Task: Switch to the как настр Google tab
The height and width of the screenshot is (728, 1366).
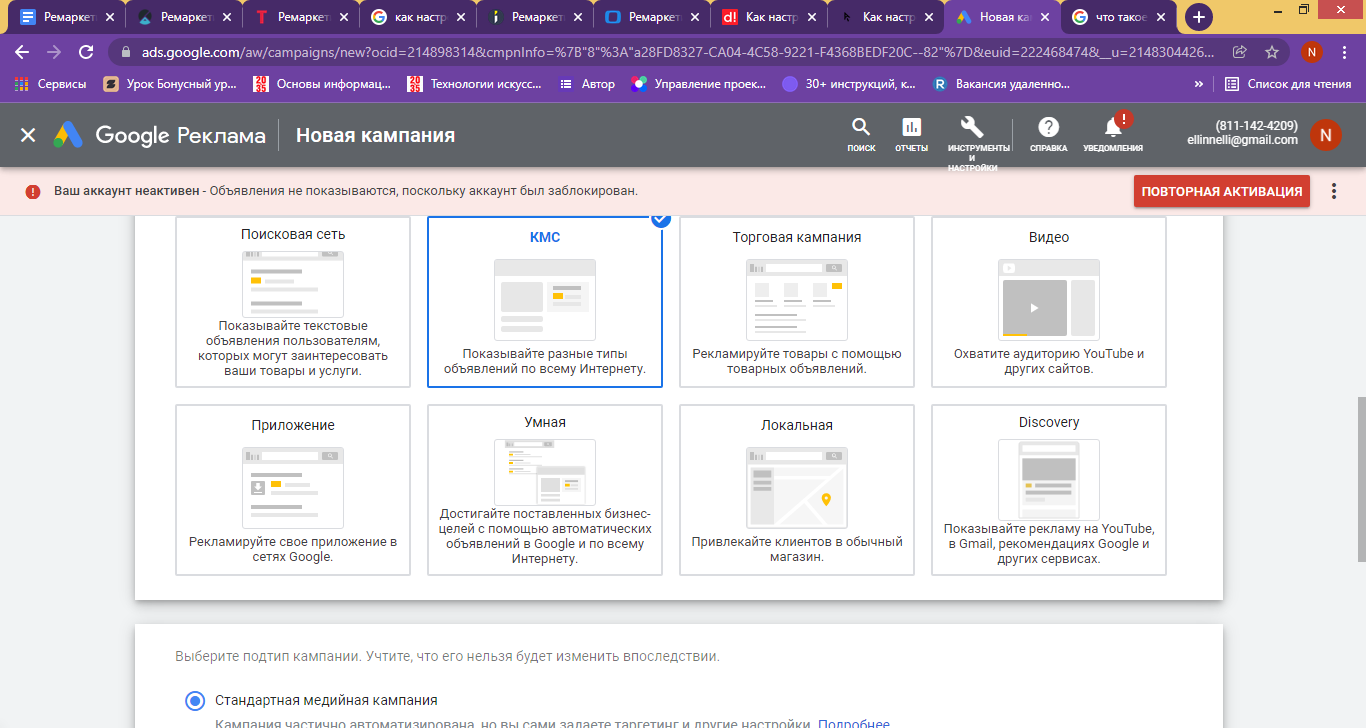Action: click(417, 17)
